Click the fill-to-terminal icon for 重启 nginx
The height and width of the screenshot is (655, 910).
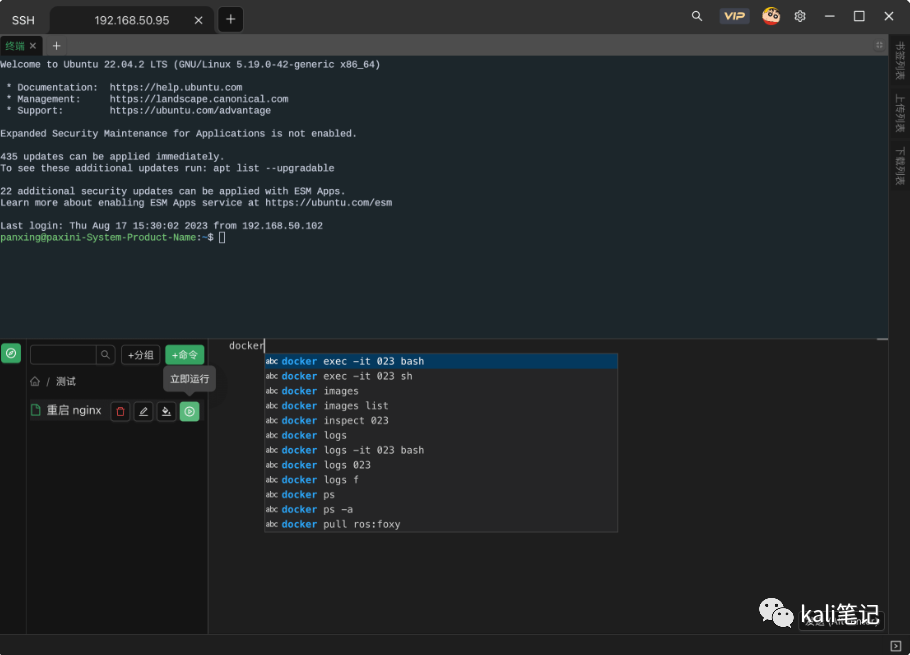[167, 411]
